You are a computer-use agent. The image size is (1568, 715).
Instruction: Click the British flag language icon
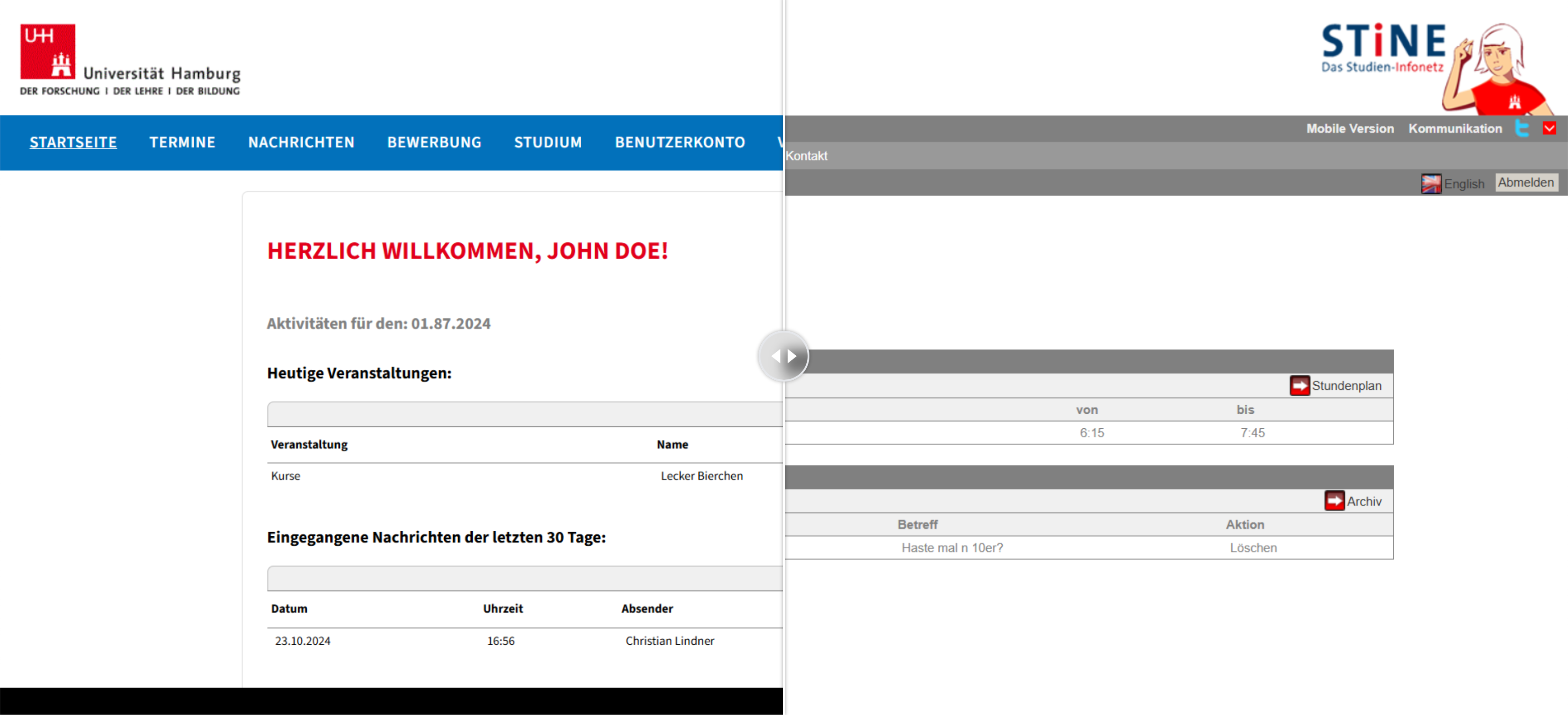click(x=1431, y=183)
